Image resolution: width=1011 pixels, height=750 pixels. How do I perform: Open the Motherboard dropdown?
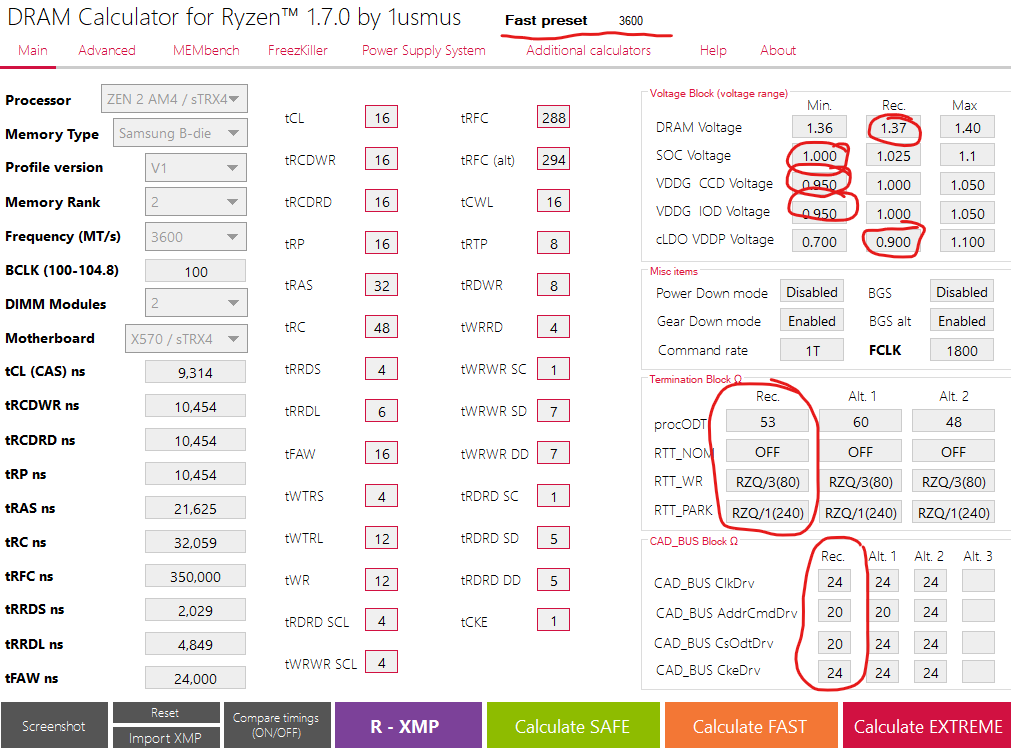click(186, 339)
